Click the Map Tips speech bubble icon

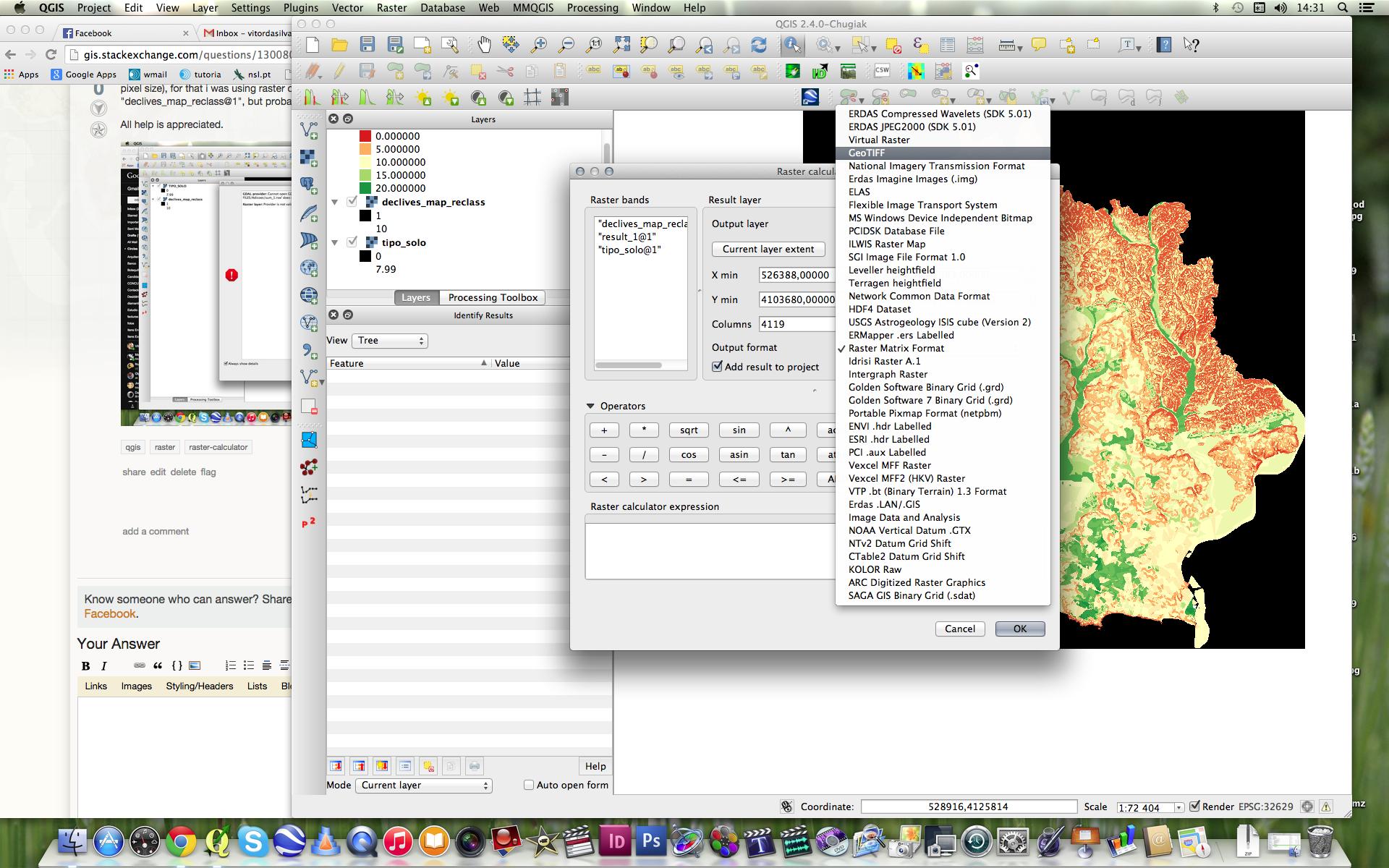click(1039, 45)
